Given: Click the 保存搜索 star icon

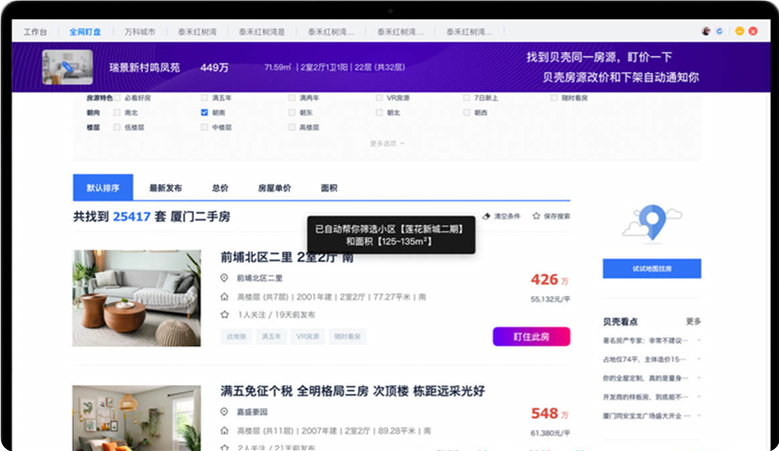Looking at the screenshot, I should click(x=536, y=216).
